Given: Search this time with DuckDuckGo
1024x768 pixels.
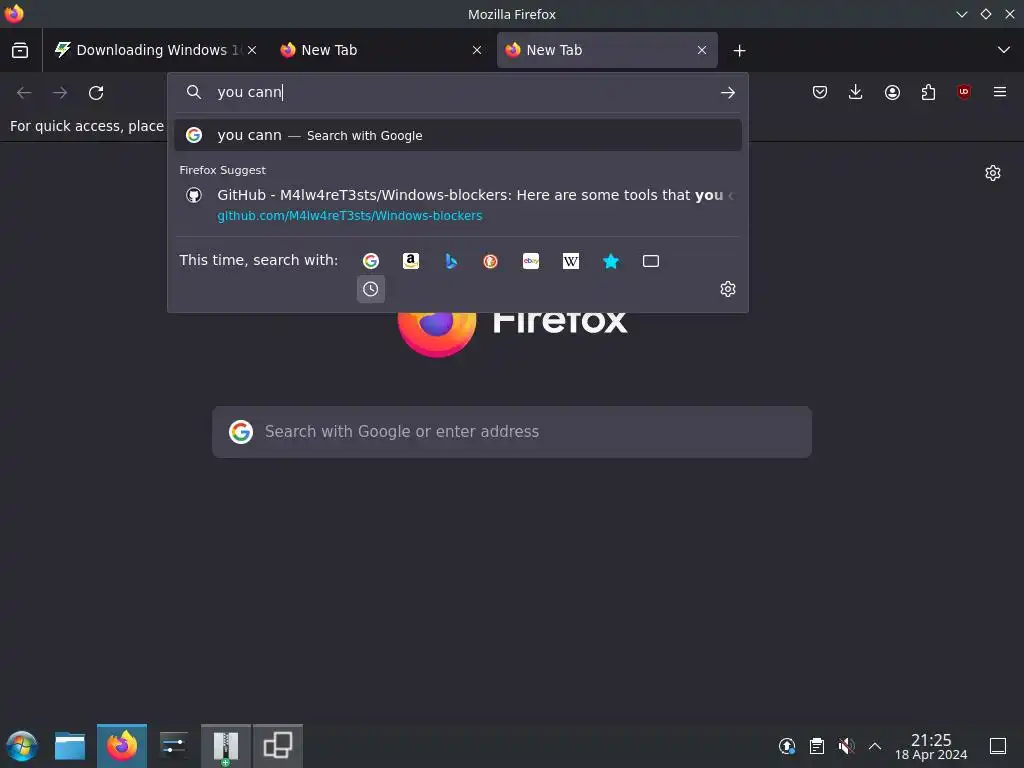Looking at the screenshot, I should pos(490,261).
